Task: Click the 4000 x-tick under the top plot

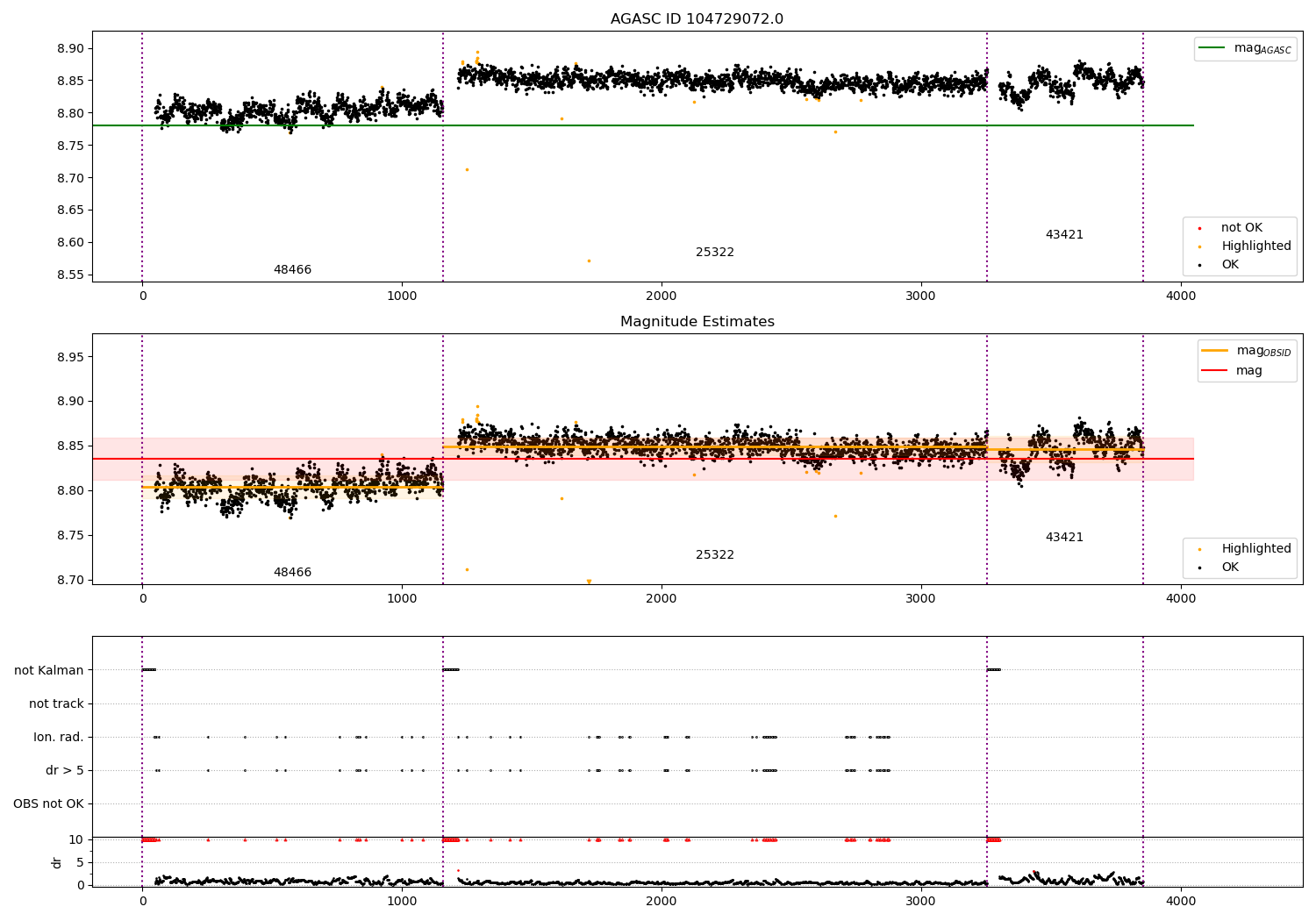Action: click(x=1181, y=296)
